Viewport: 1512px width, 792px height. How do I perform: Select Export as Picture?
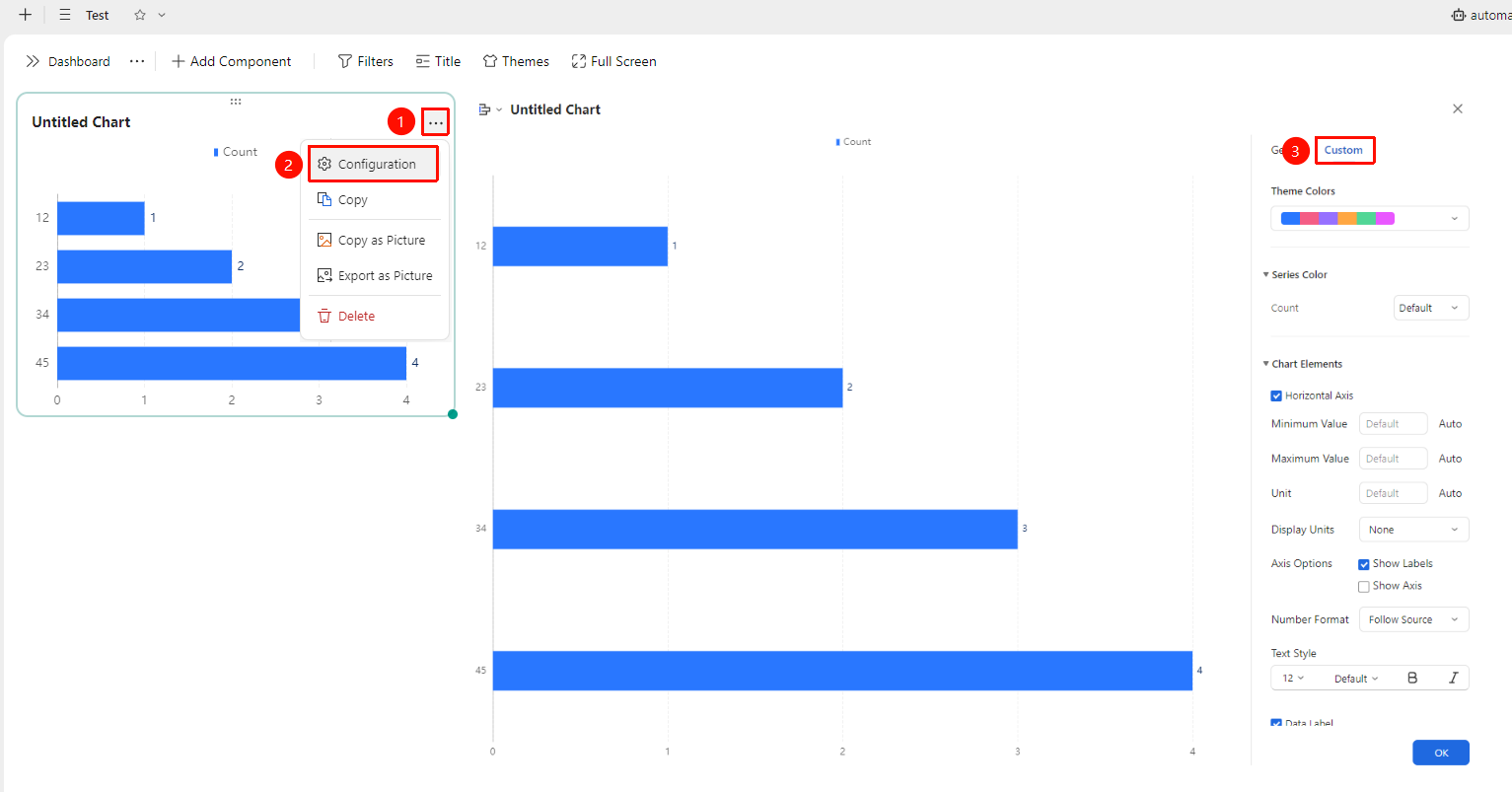(374, 275)
